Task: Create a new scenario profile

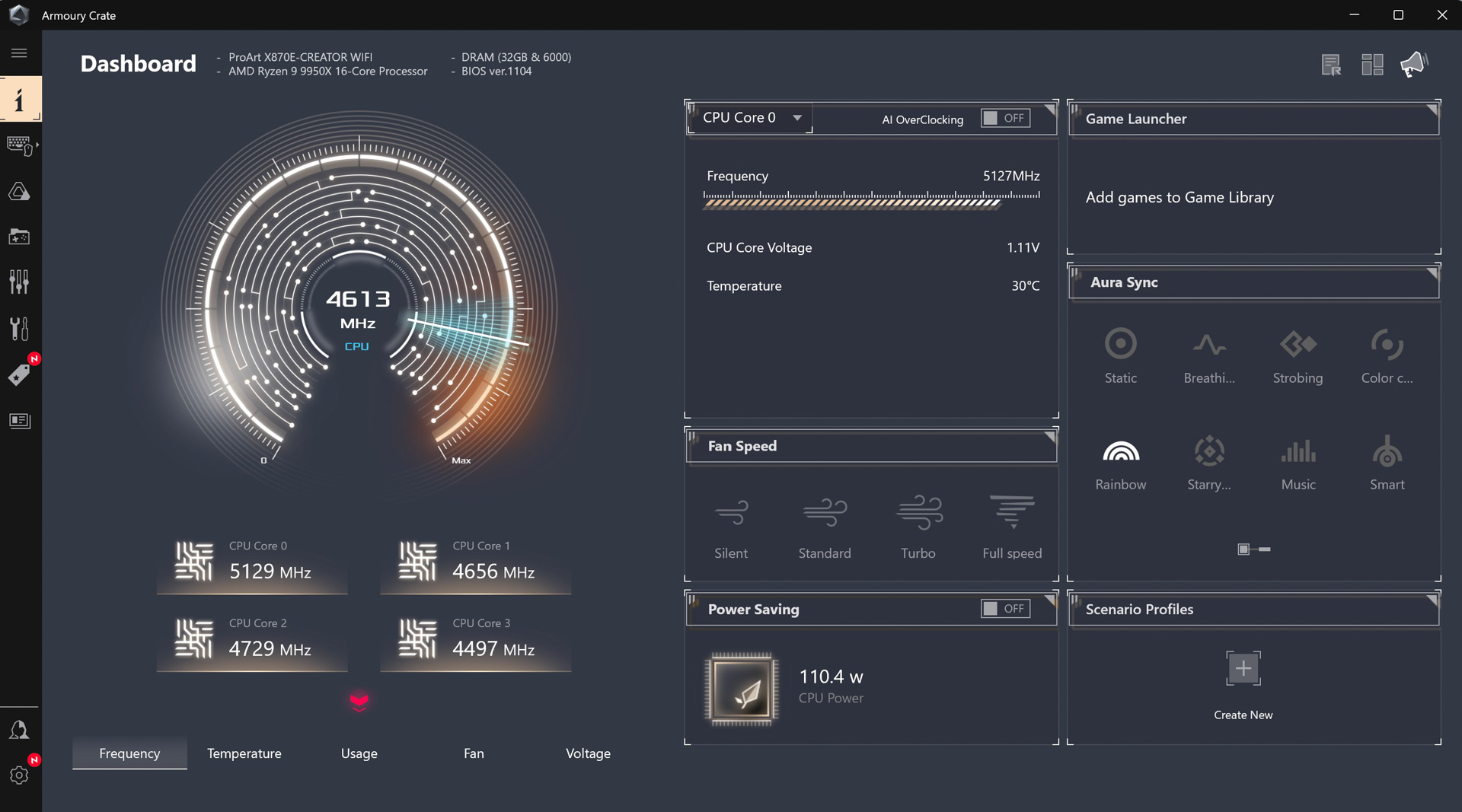Action: pyautogui.click(x=1243, y=670)
